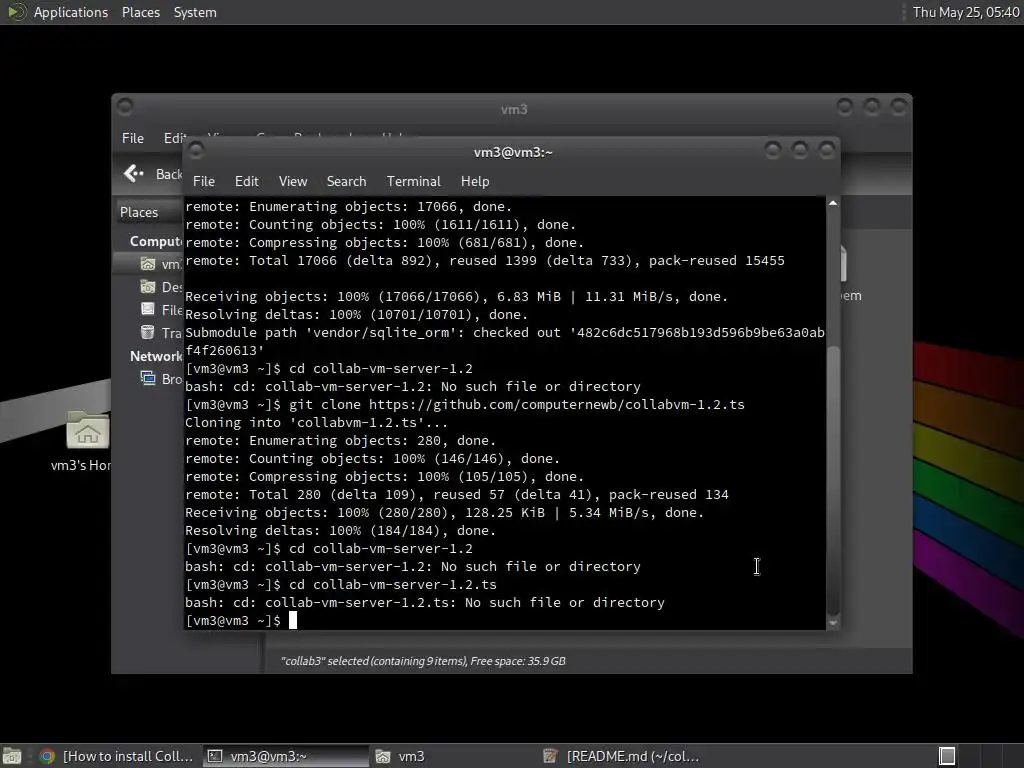
Task: Click the text editor icon in taskbar
Action: point(551,756)
